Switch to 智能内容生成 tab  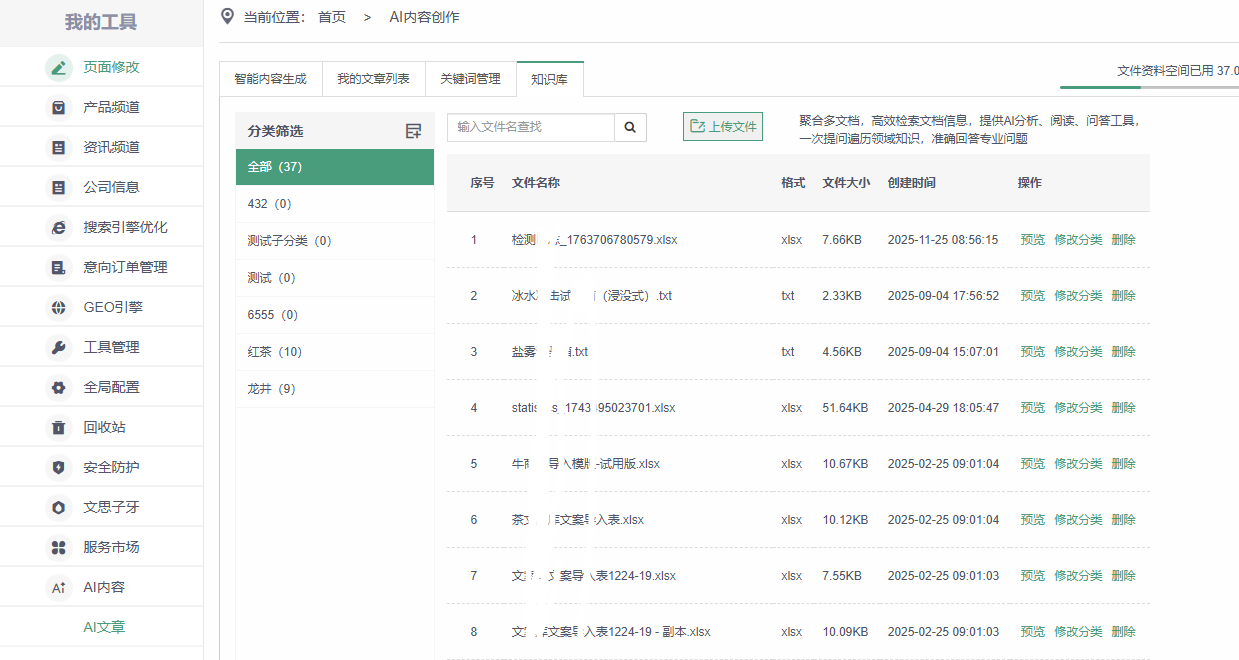tap(271, 79)
